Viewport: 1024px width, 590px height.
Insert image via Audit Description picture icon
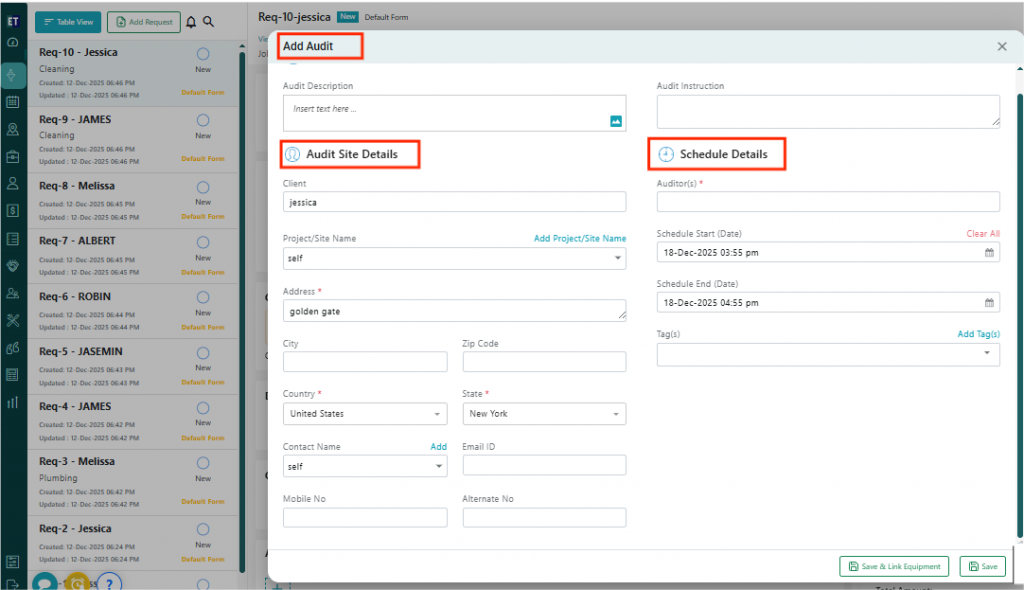[x=616, y=121]
